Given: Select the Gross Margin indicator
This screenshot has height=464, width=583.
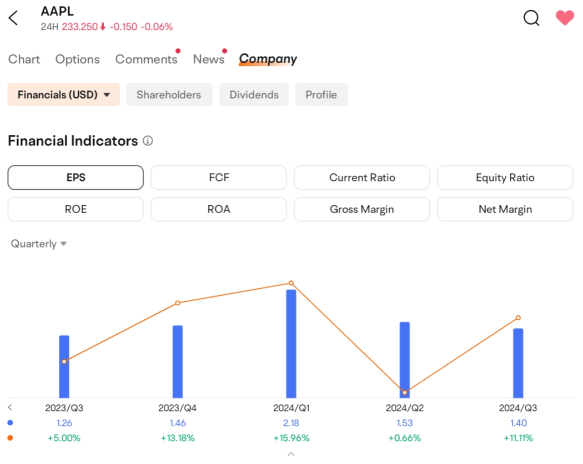Looking at the screenshot, I should pyautogui.click(x=362, y=209).
